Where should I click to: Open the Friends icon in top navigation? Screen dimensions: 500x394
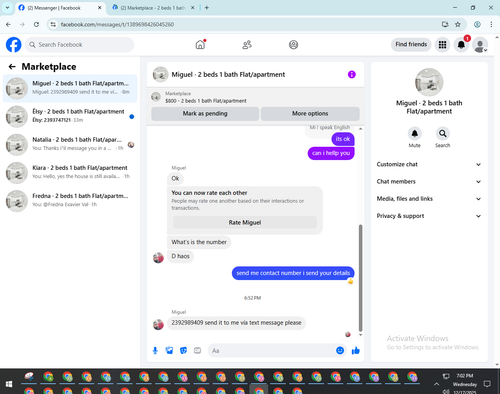coord(247,44)
